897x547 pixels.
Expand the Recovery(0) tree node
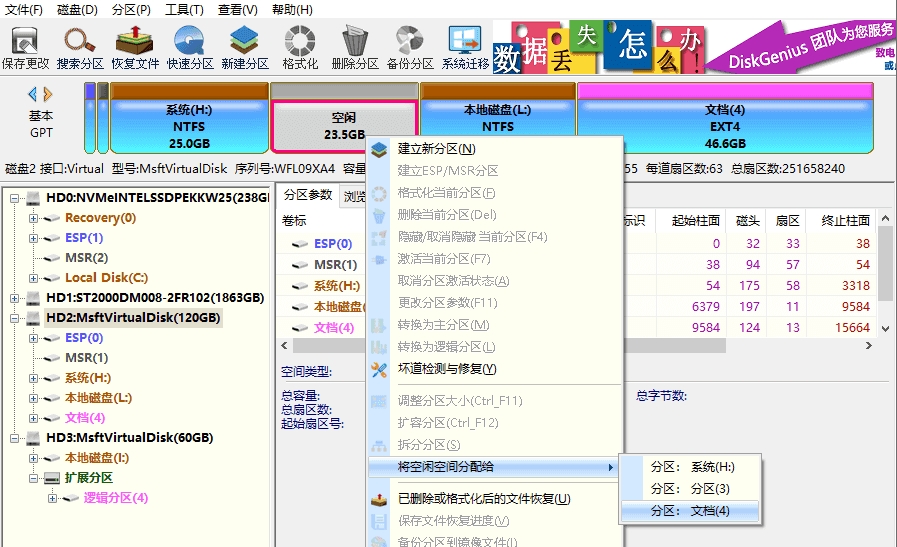[x=33, y=218]
